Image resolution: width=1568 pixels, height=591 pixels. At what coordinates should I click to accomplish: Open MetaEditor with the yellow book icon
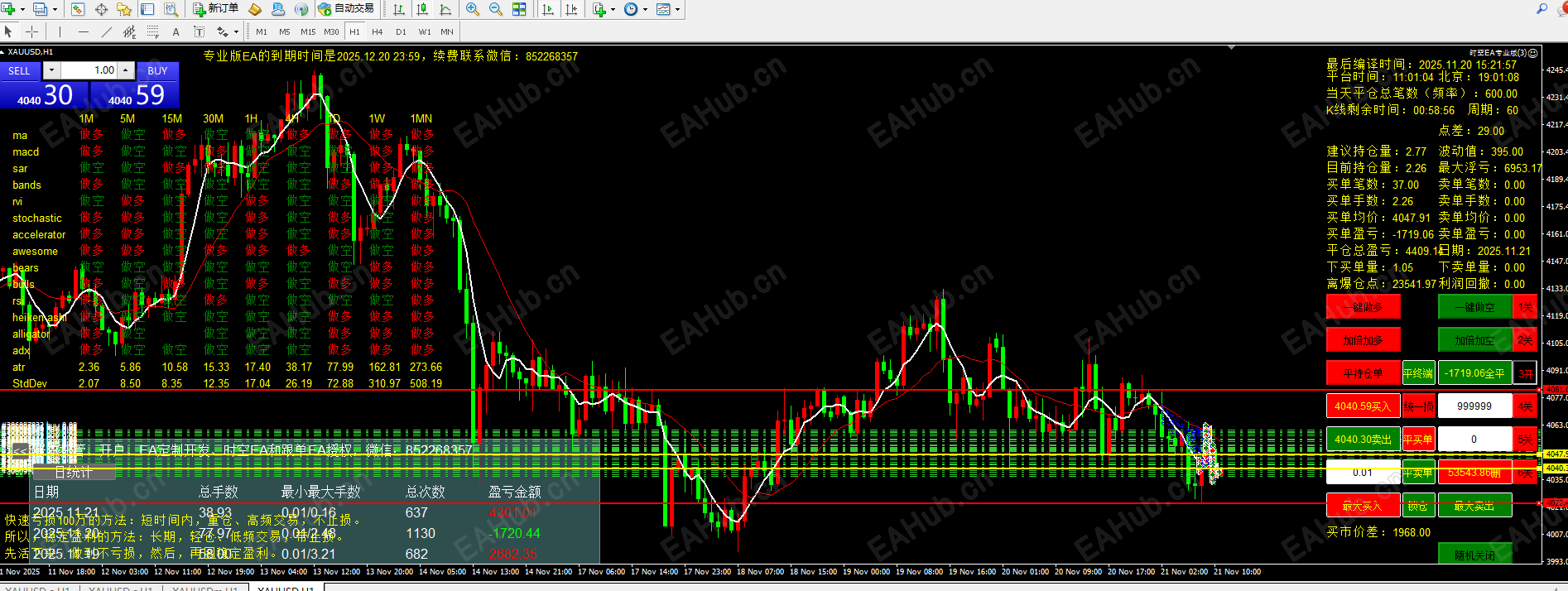pos(255,9)
